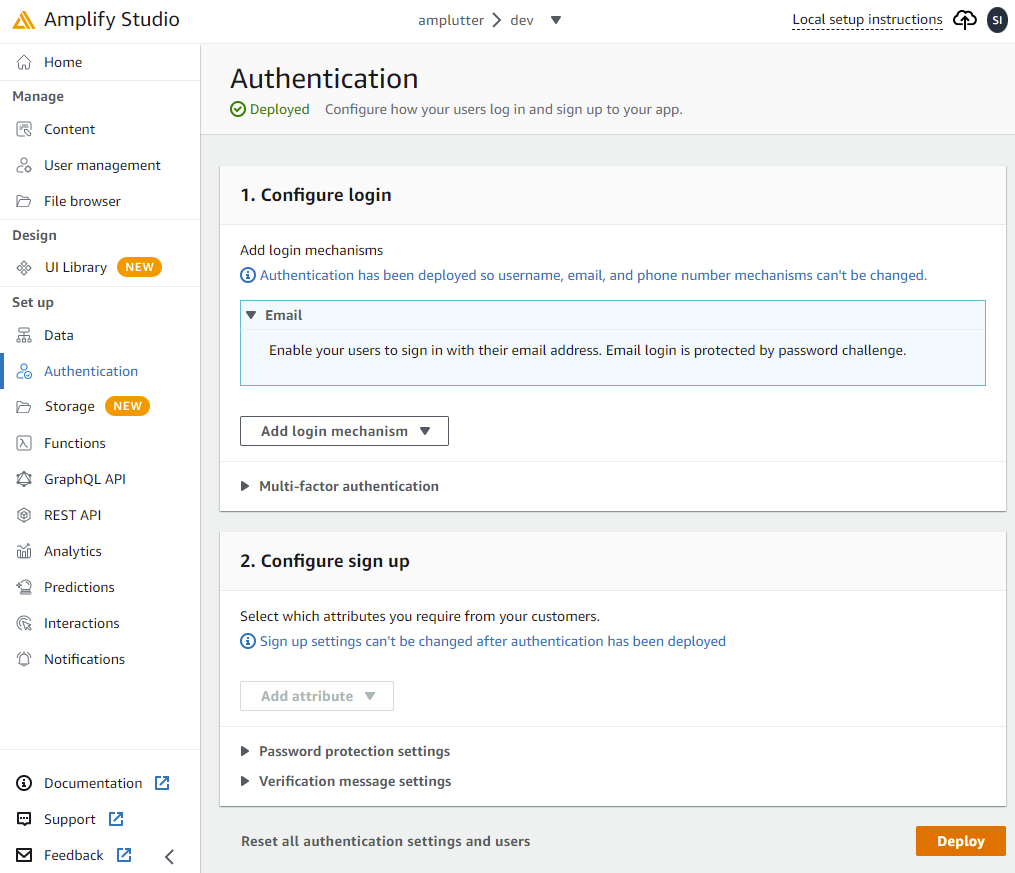Screen dimensions: 1015x873
Task: Click external link icon next to Support
Action: click(116, 819)
